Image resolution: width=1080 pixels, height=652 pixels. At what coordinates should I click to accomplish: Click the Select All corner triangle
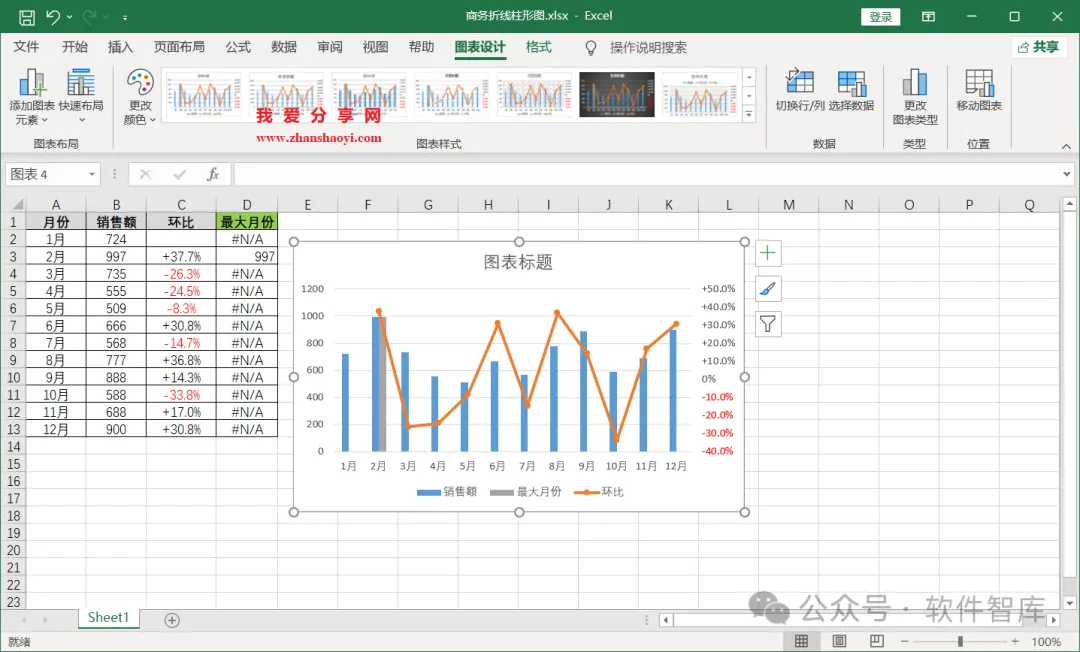pyautogui.click(x=17, y=204)
